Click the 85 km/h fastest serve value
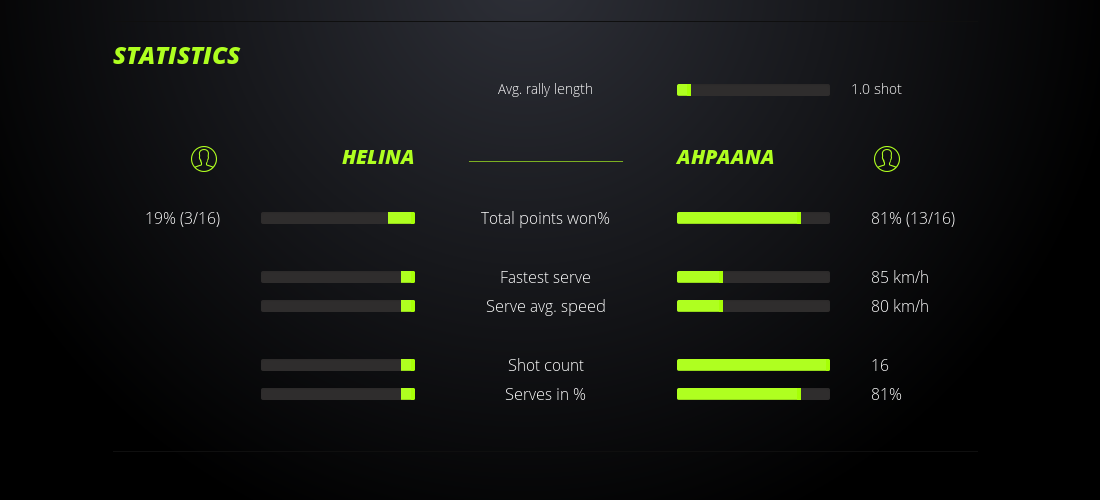 click(900, 277)
